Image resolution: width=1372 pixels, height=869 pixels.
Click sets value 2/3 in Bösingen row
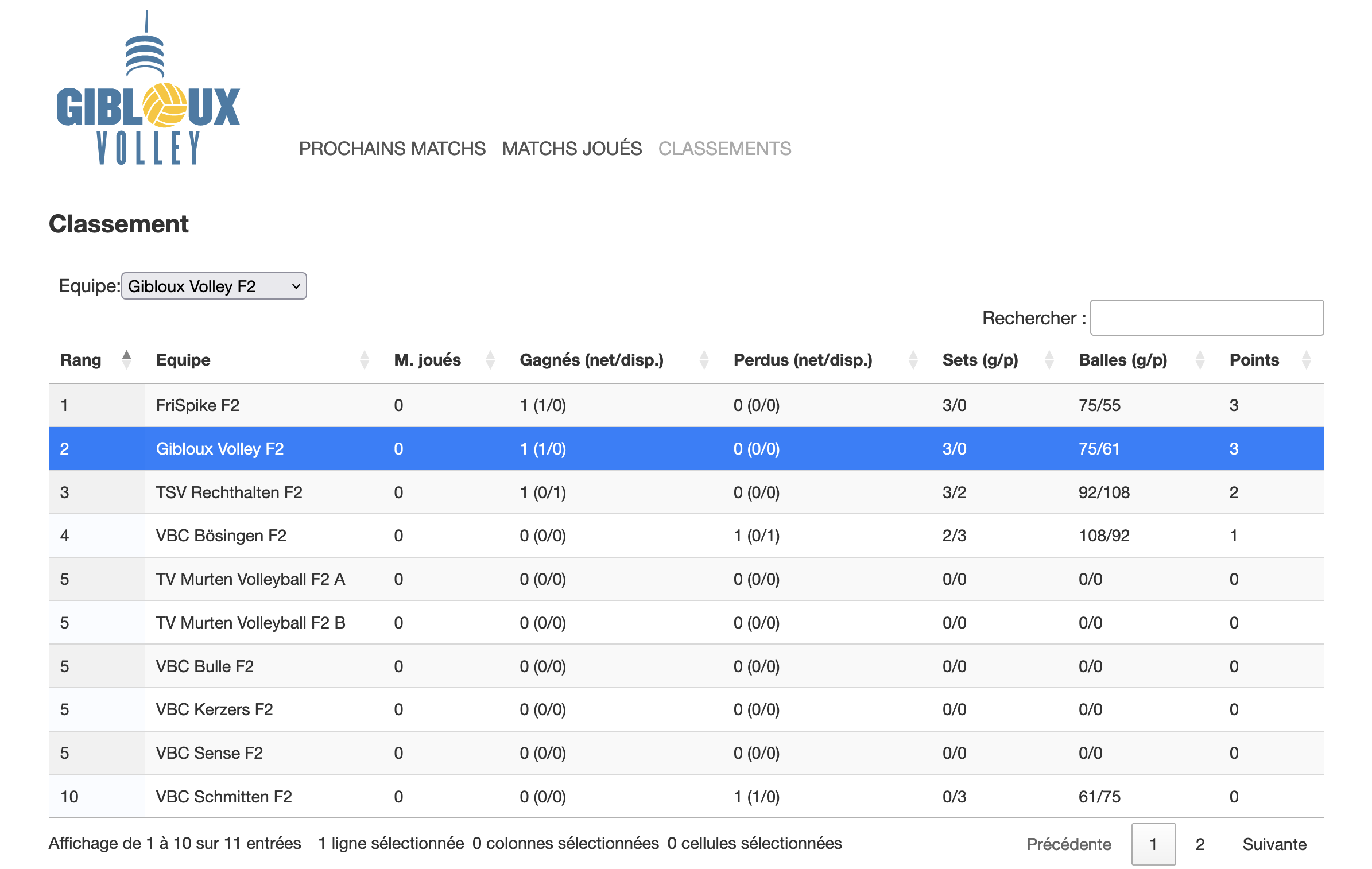[x=954, y=536]
